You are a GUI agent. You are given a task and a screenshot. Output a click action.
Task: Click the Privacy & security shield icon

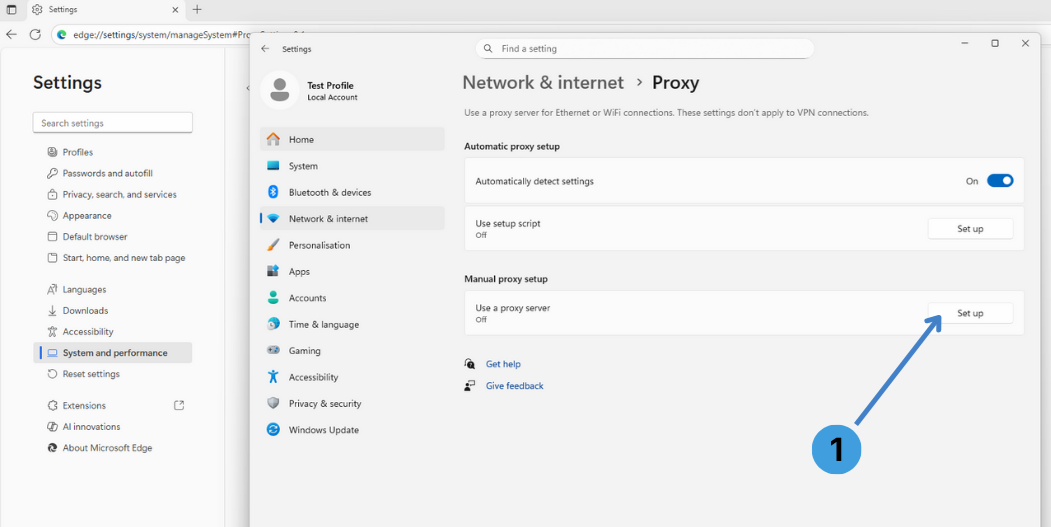pos(273,404)
